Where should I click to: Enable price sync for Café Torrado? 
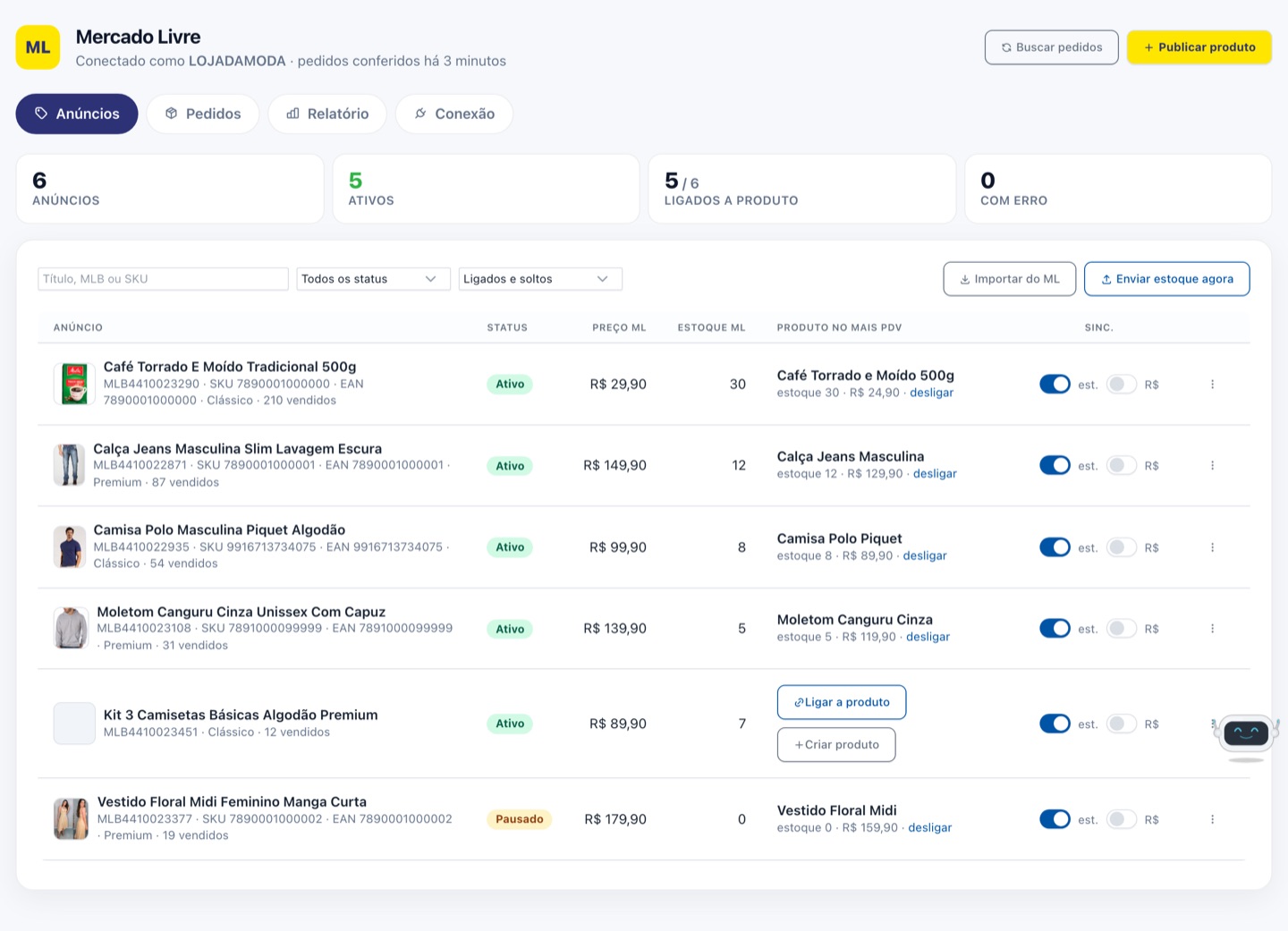tap(1122, 385)
